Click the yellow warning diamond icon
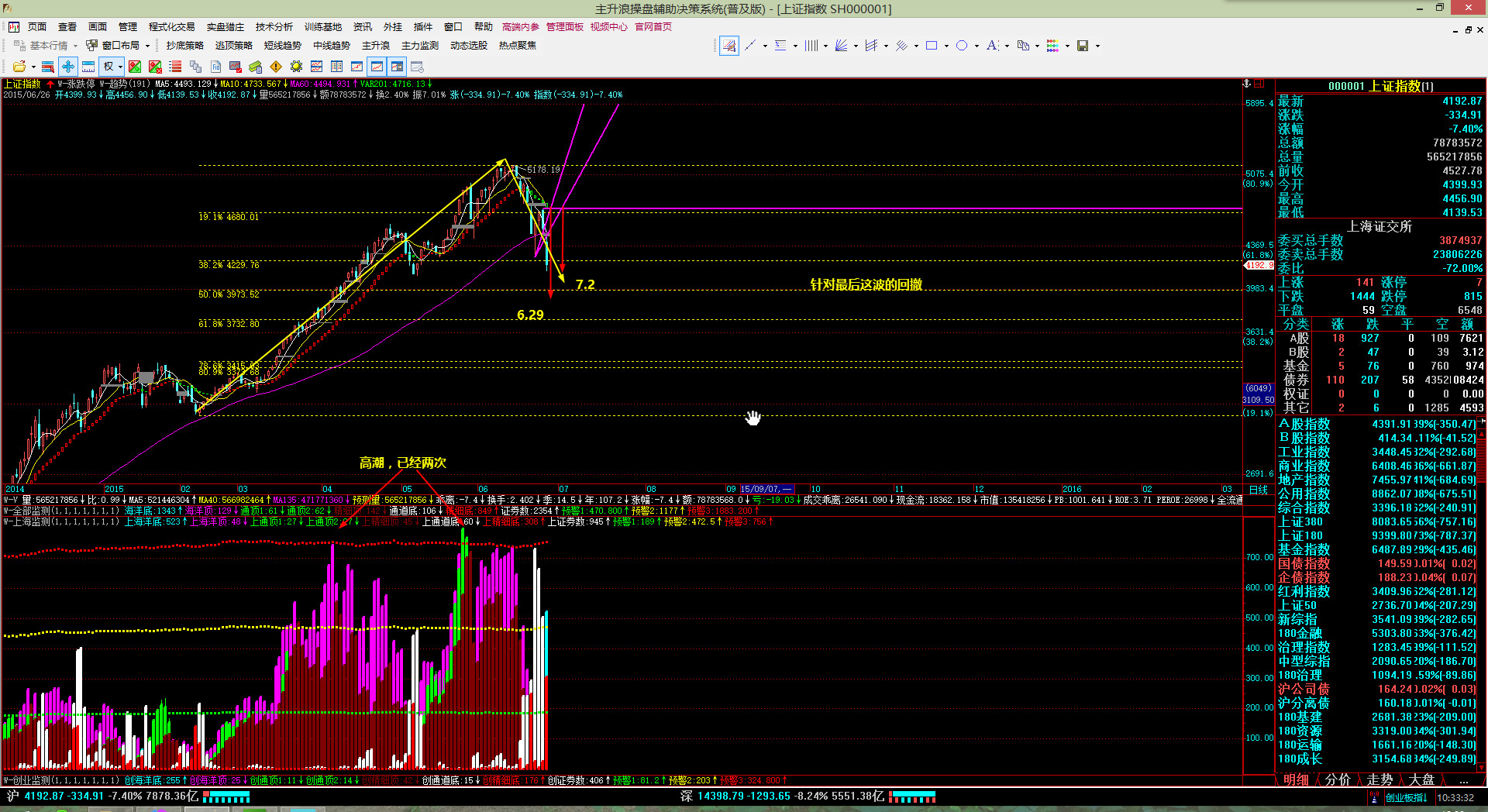 pyautogui.click(x=276, y=67)
